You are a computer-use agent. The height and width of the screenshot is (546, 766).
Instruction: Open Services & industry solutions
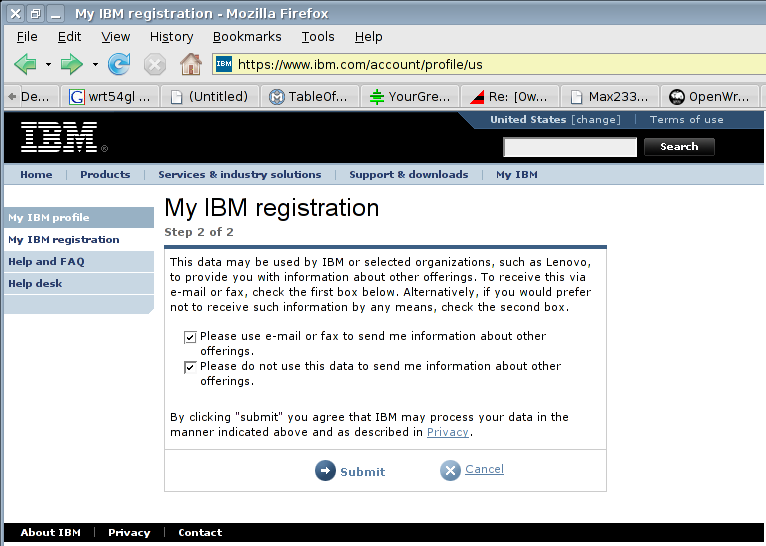click(x=239, y=175)
